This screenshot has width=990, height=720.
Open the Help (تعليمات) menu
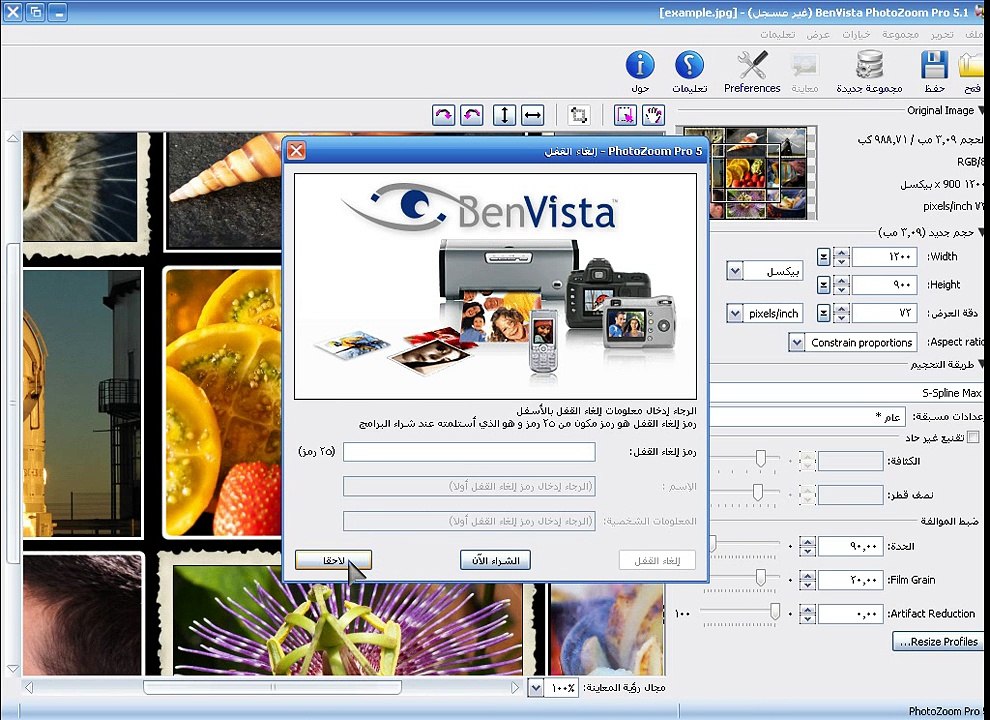(777, 34)
